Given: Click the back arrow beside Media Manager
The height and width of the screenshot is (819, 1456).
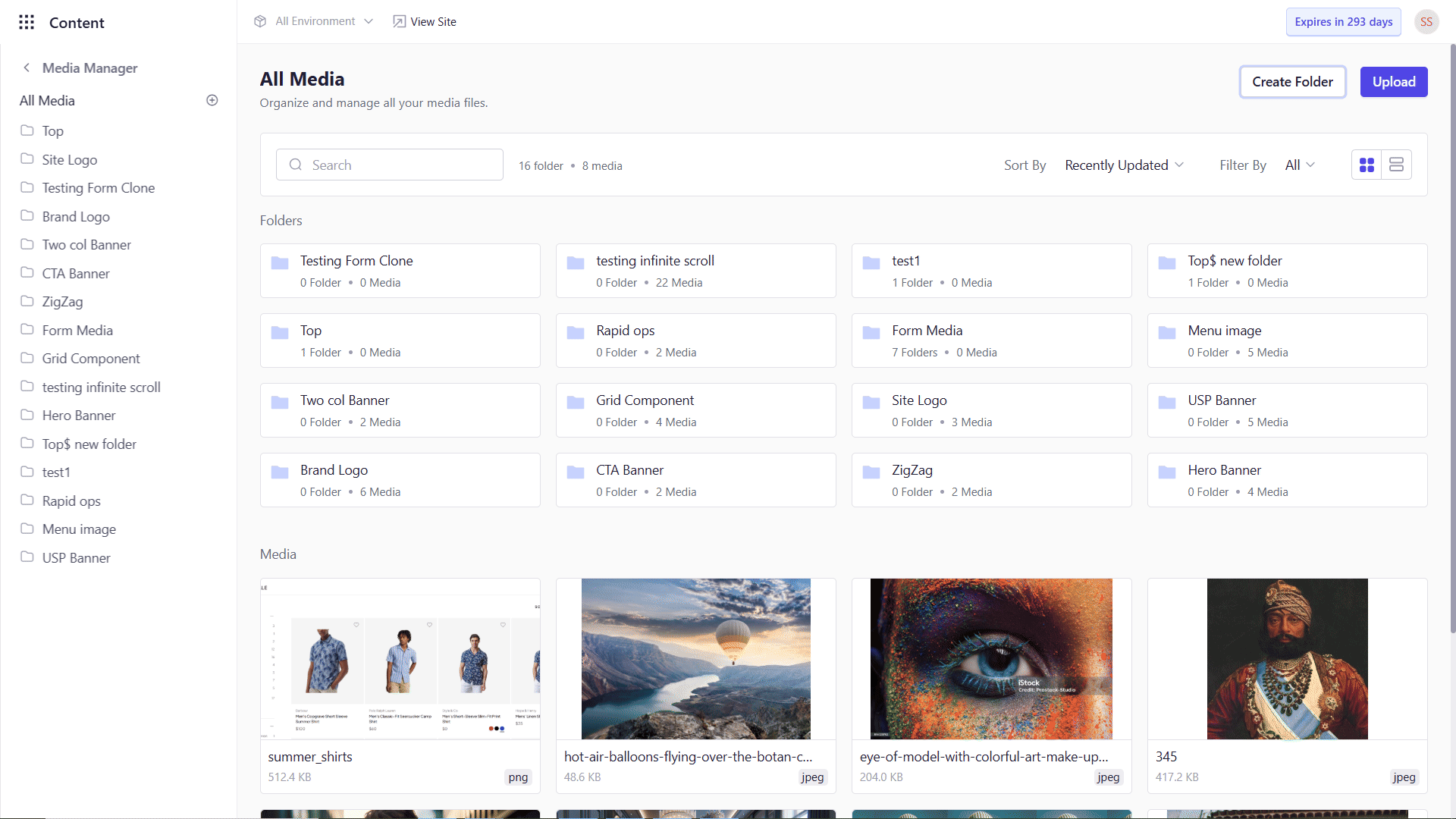Looking at the screenshot, I should click(x=27, y=67).
